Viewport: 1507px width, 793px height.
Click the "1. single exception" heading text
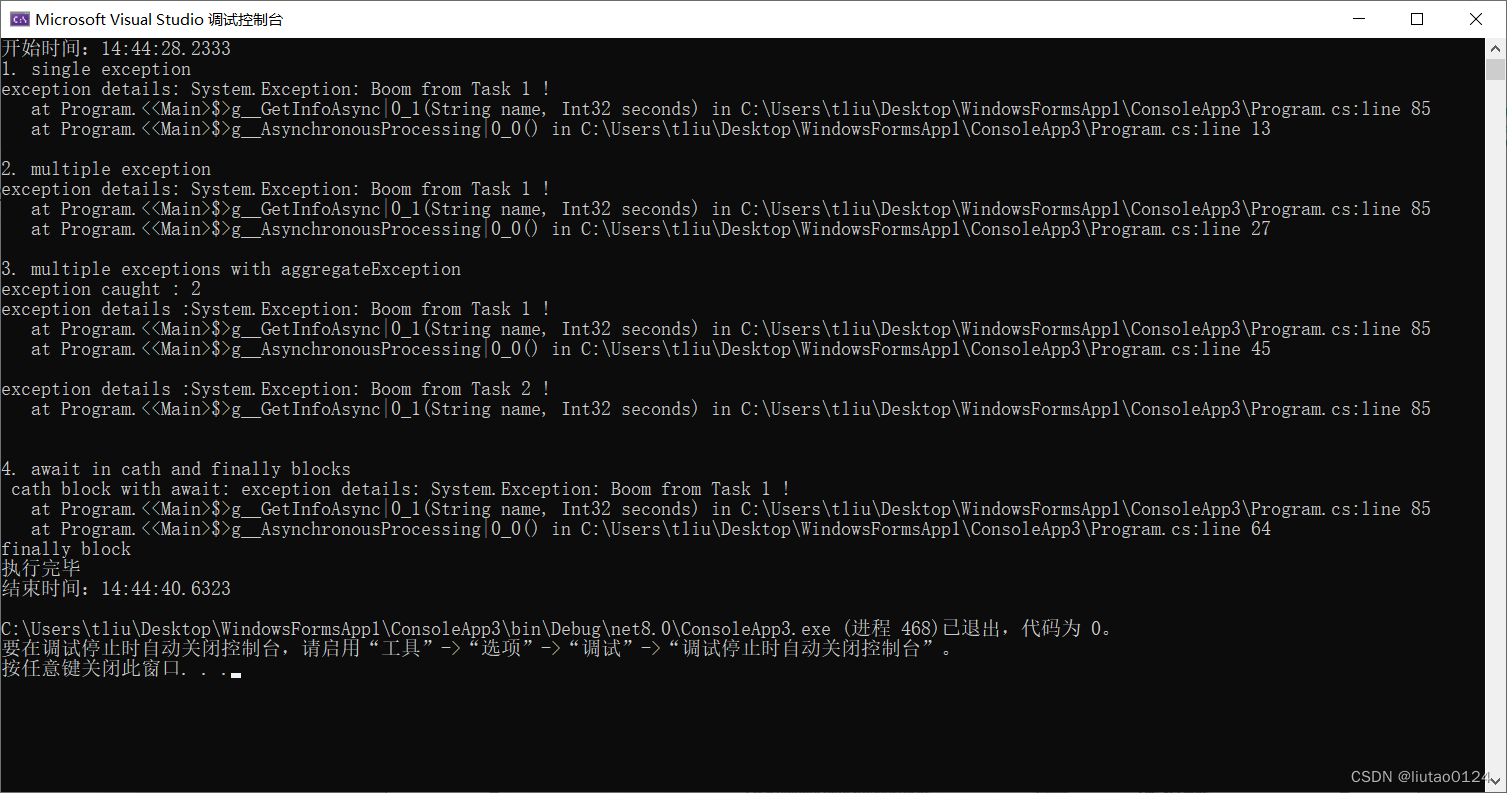point(95,68)
